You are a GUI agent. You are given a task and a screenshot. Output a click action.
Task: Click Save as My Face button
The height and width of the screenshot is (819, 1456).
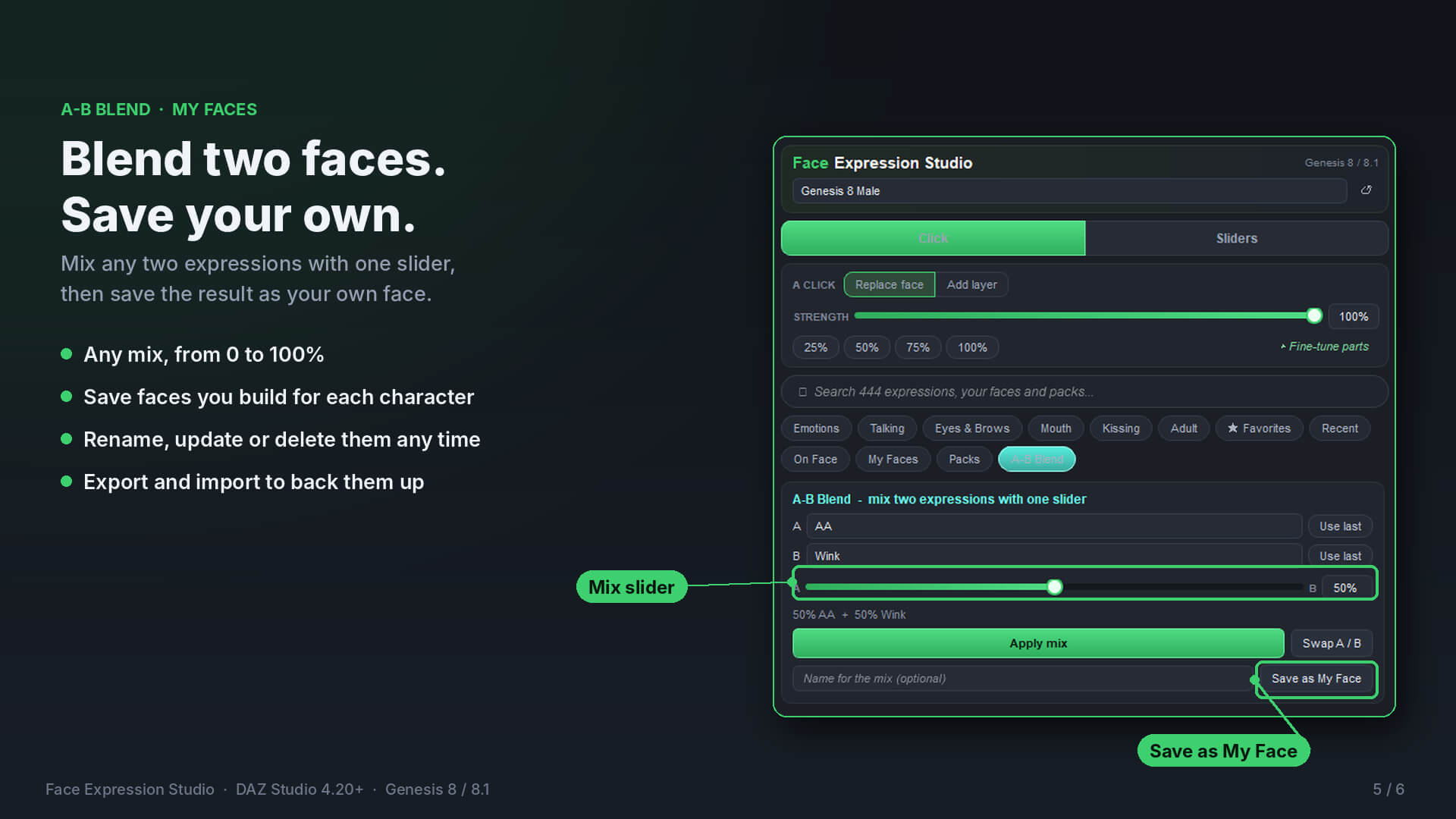(1316, 679)
